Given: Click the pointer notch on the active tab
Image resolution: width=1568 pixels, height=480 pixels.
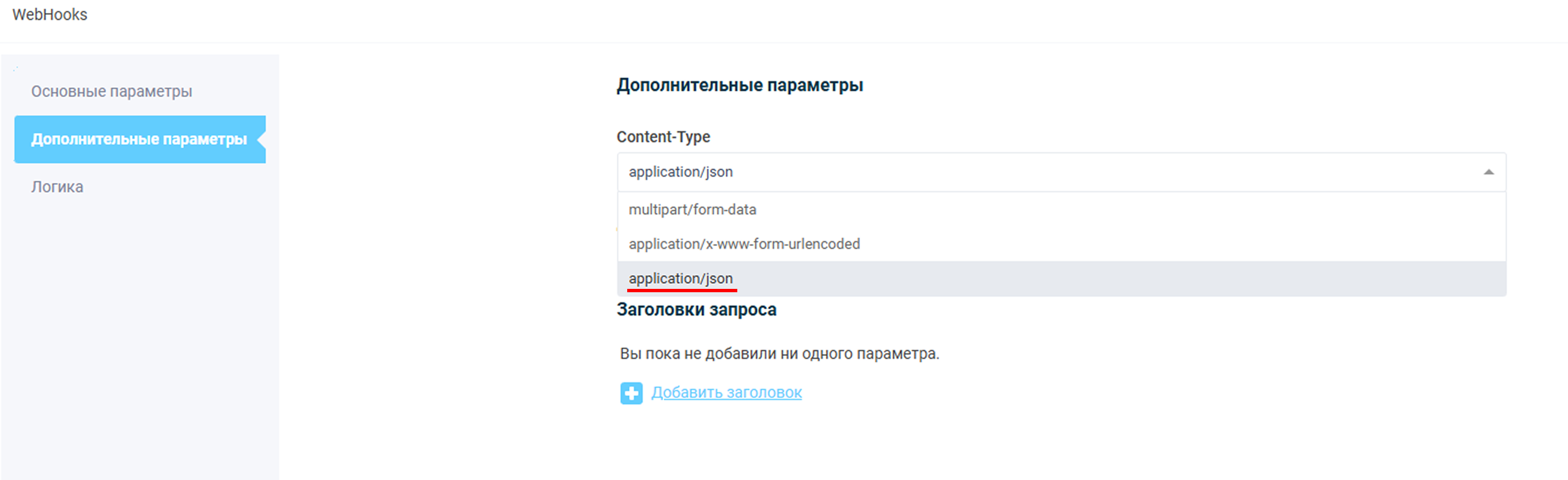Looking at the screenshot, I should [261, 139].
